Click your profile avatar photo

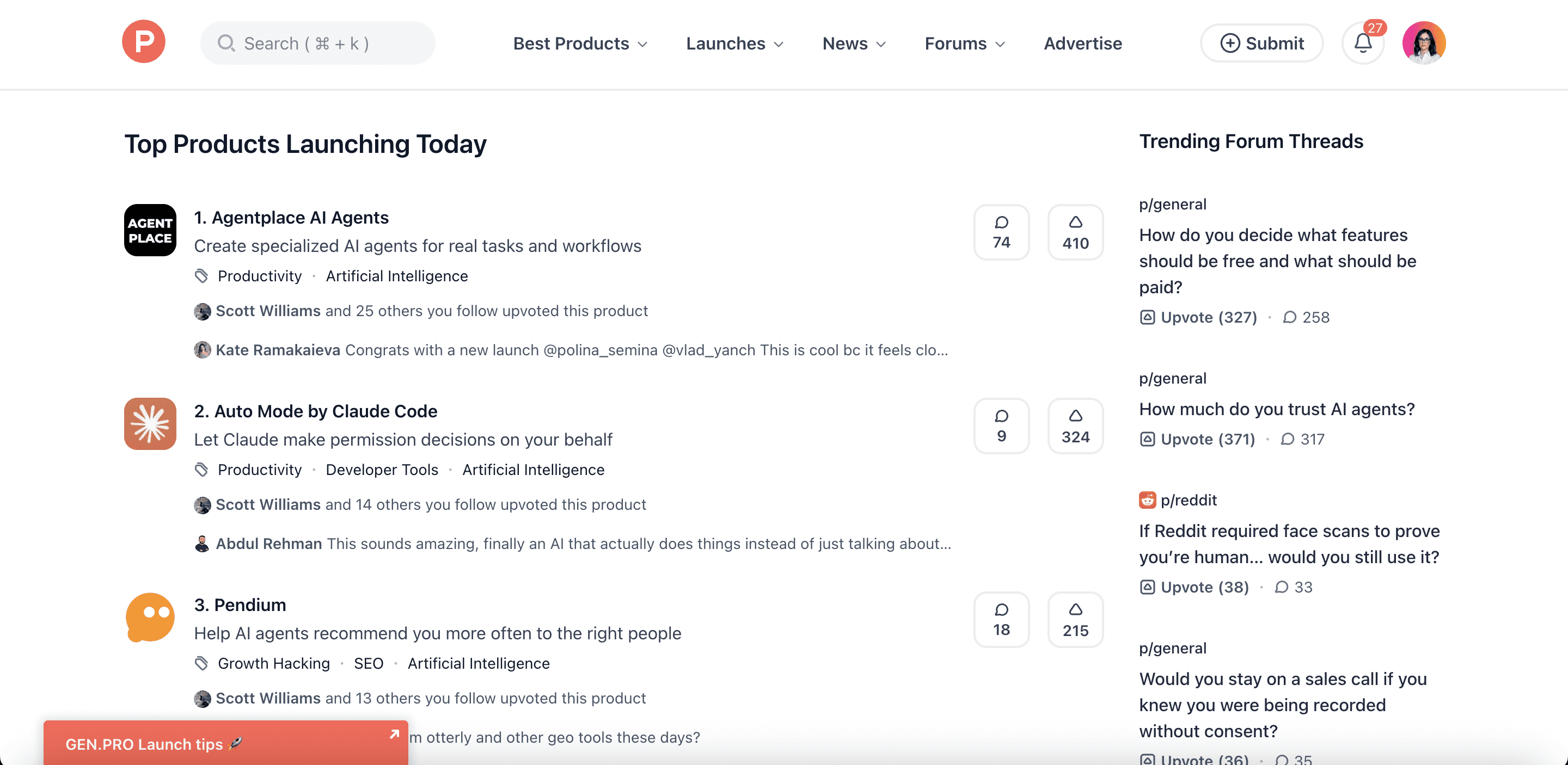pyautogui.click(x=1424, y=42)
